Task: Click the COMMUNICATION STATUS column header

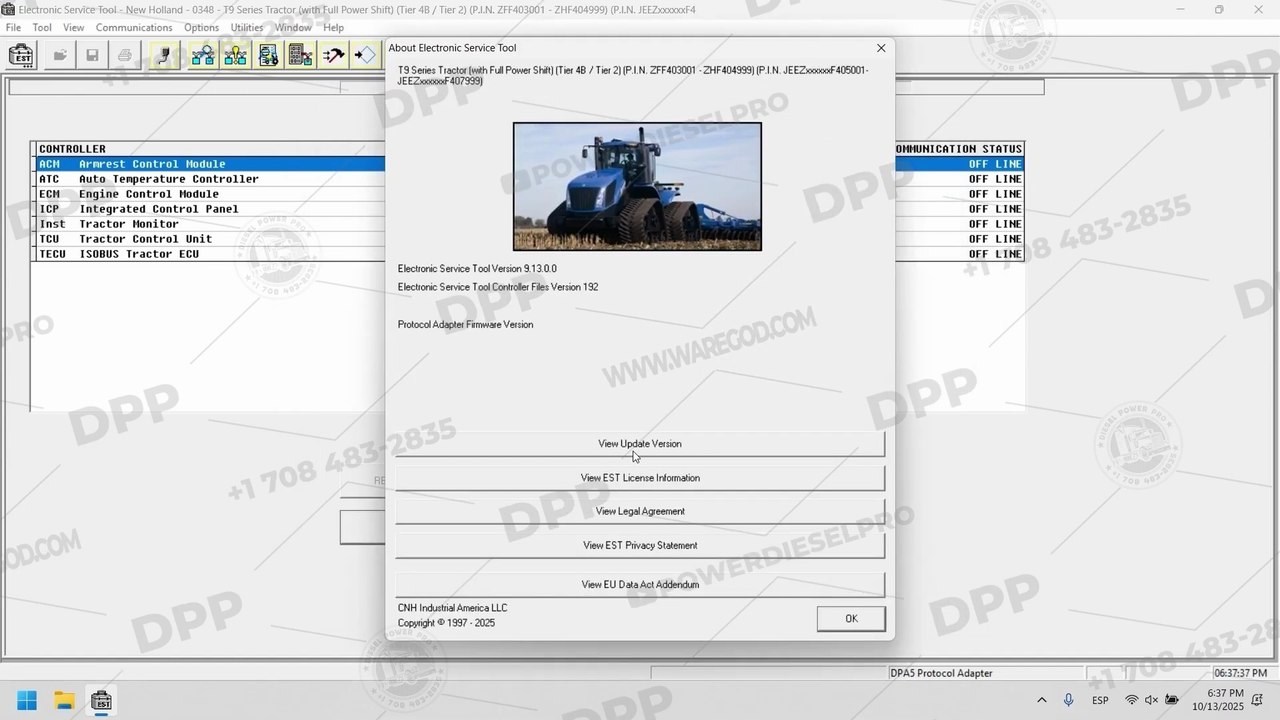Action: click(x=958, y=149)
